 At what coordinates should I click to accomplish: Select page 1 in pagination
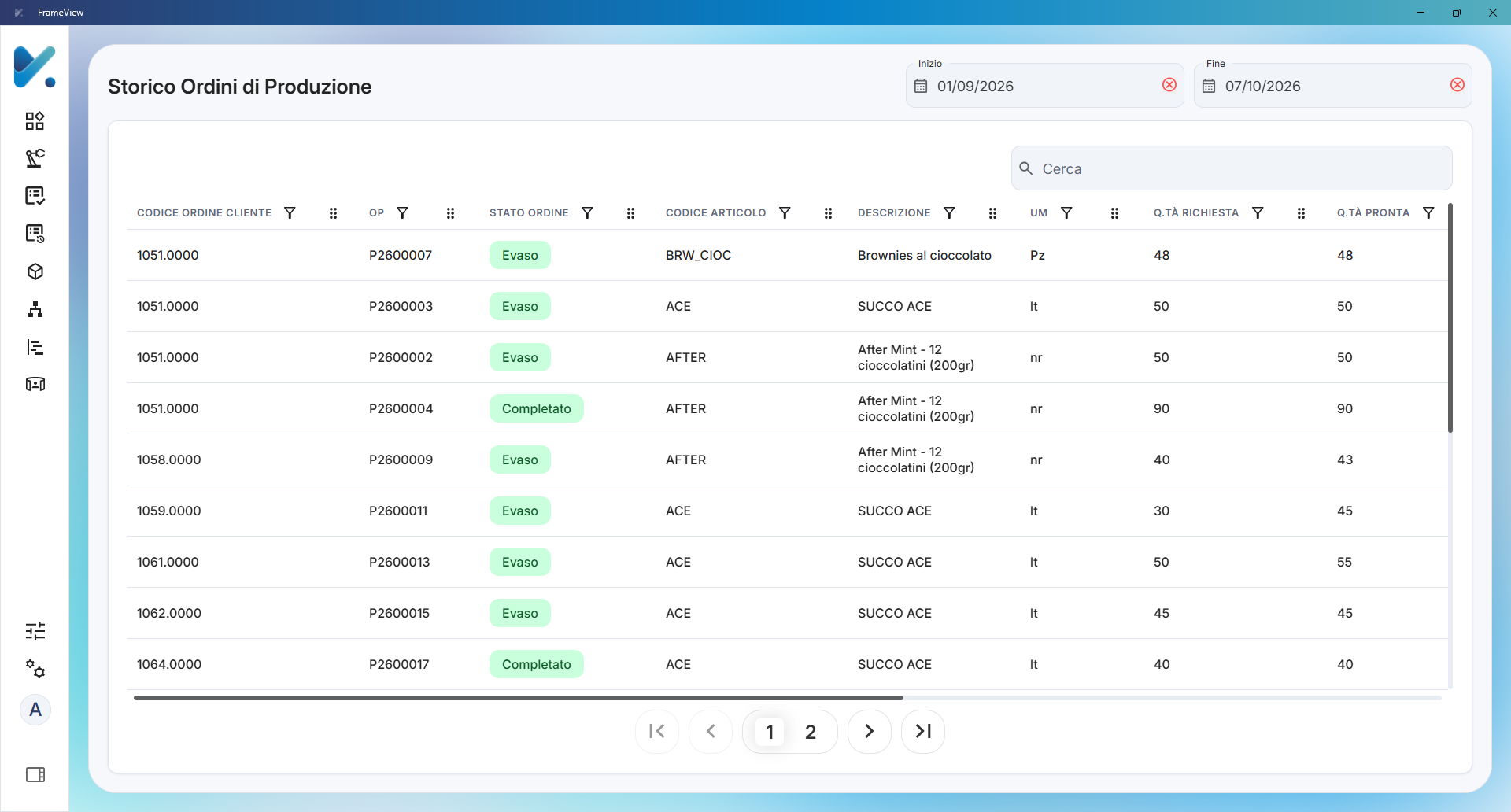pyautogui.click(x=770, y=732)
